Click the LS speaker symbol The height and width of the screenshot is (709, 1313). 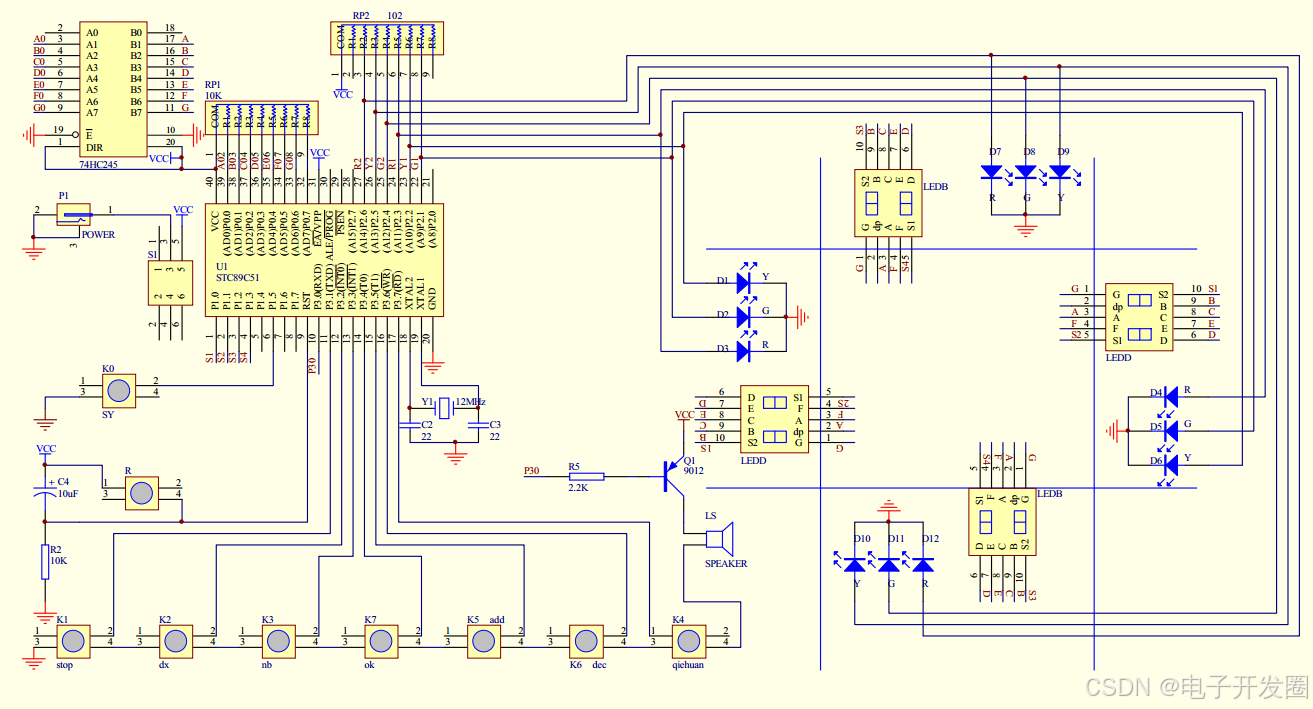(x=720, y=540)
